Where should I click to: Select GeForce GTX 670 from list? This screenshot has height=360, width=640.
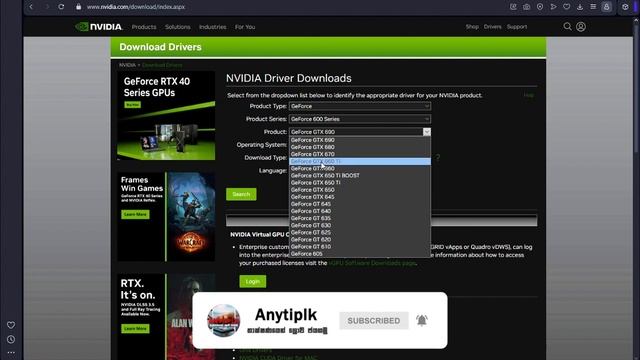point(360,154)
